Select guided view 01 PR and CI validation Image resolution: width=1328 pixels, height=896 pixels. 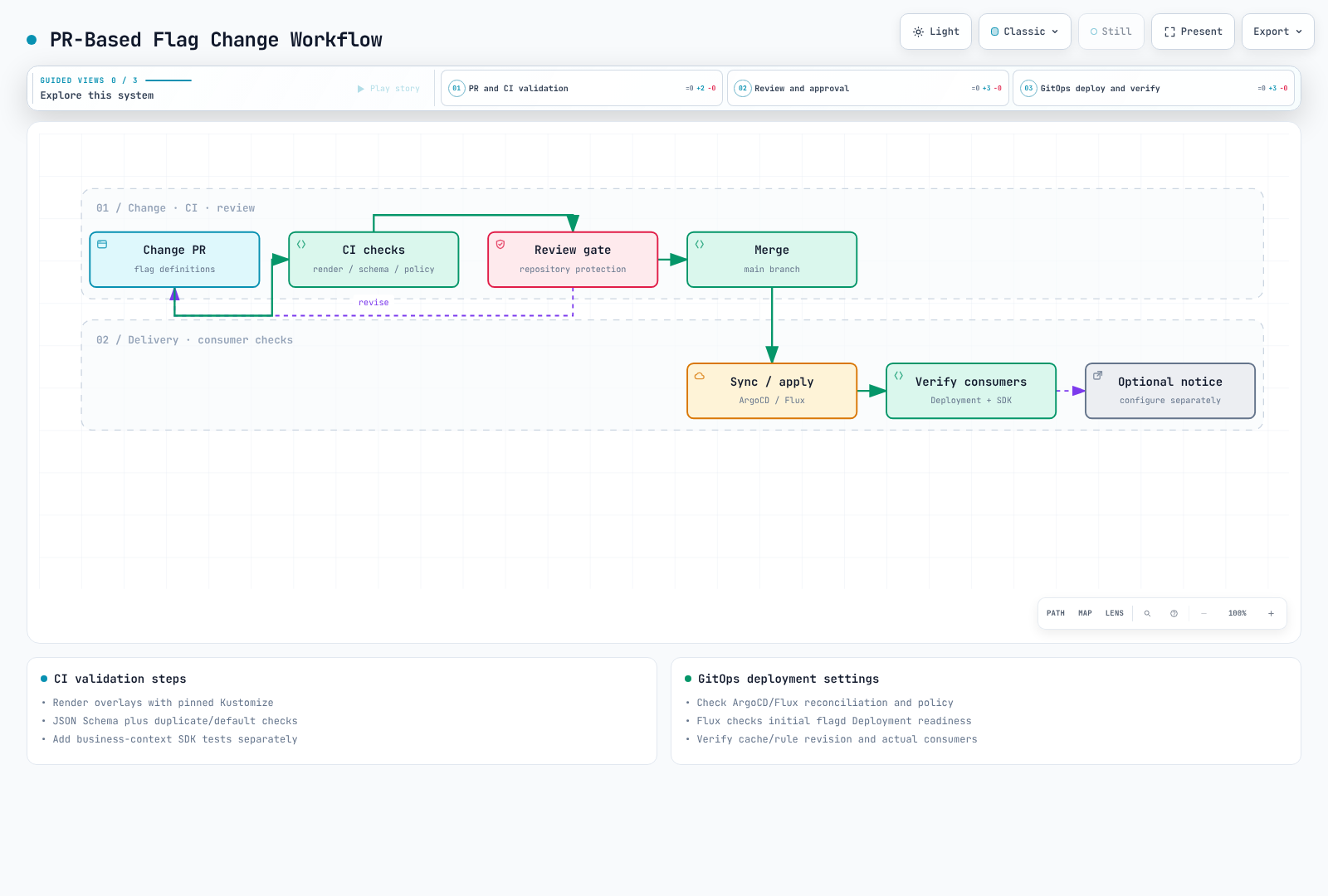pos(582,88)
